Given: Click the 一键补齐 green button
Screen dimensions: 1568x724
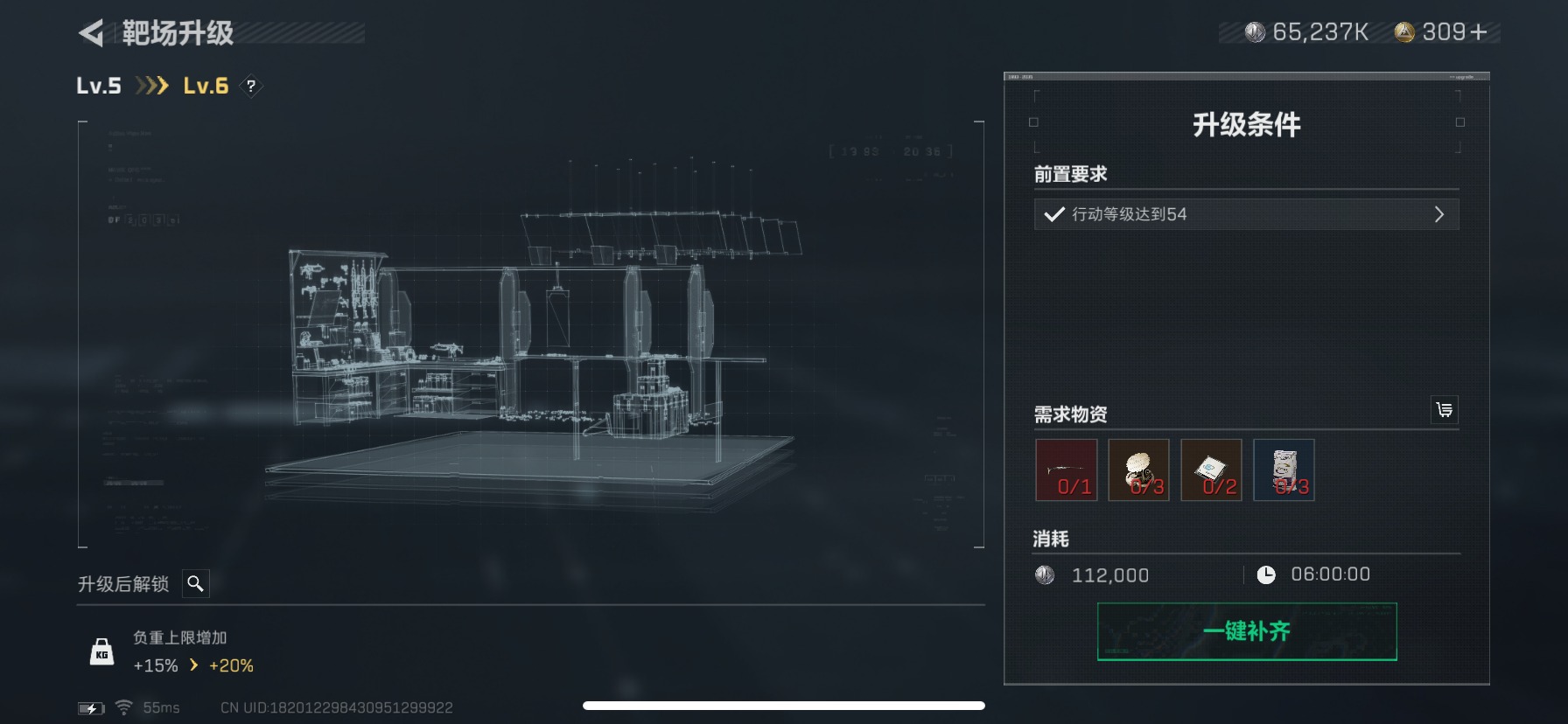Looking at the screenshot, I should (1247, 631).
